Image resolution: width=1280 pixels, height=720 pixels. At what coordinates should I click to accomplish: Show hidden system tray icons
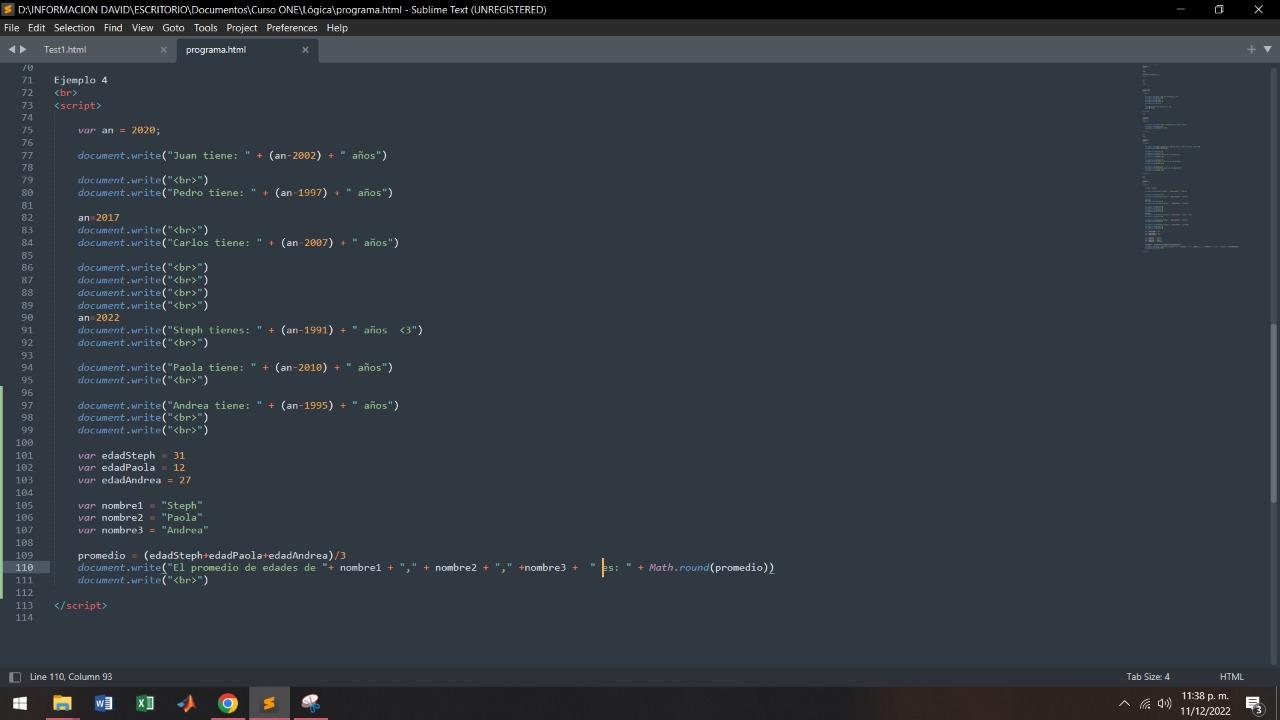pyautogui.click(x=1124, y=703)
